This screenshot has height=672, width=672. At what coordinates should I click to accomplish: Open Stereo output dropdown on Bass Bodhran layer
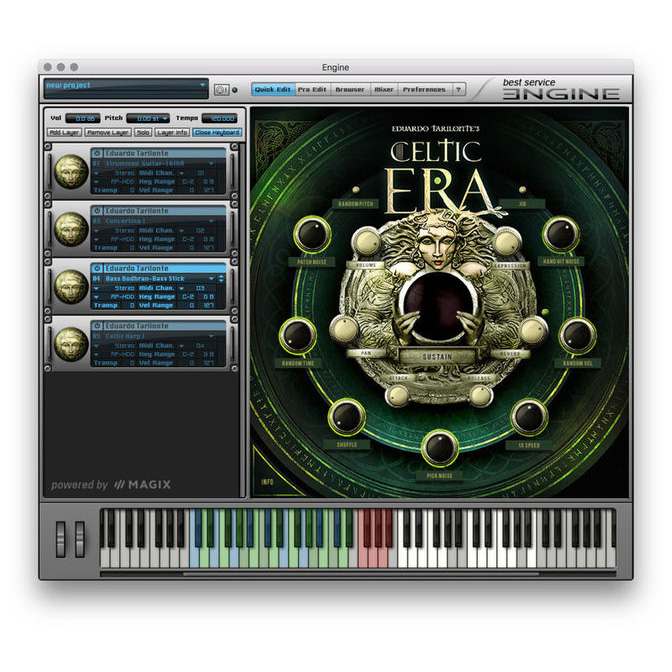(x=96, y=288)
